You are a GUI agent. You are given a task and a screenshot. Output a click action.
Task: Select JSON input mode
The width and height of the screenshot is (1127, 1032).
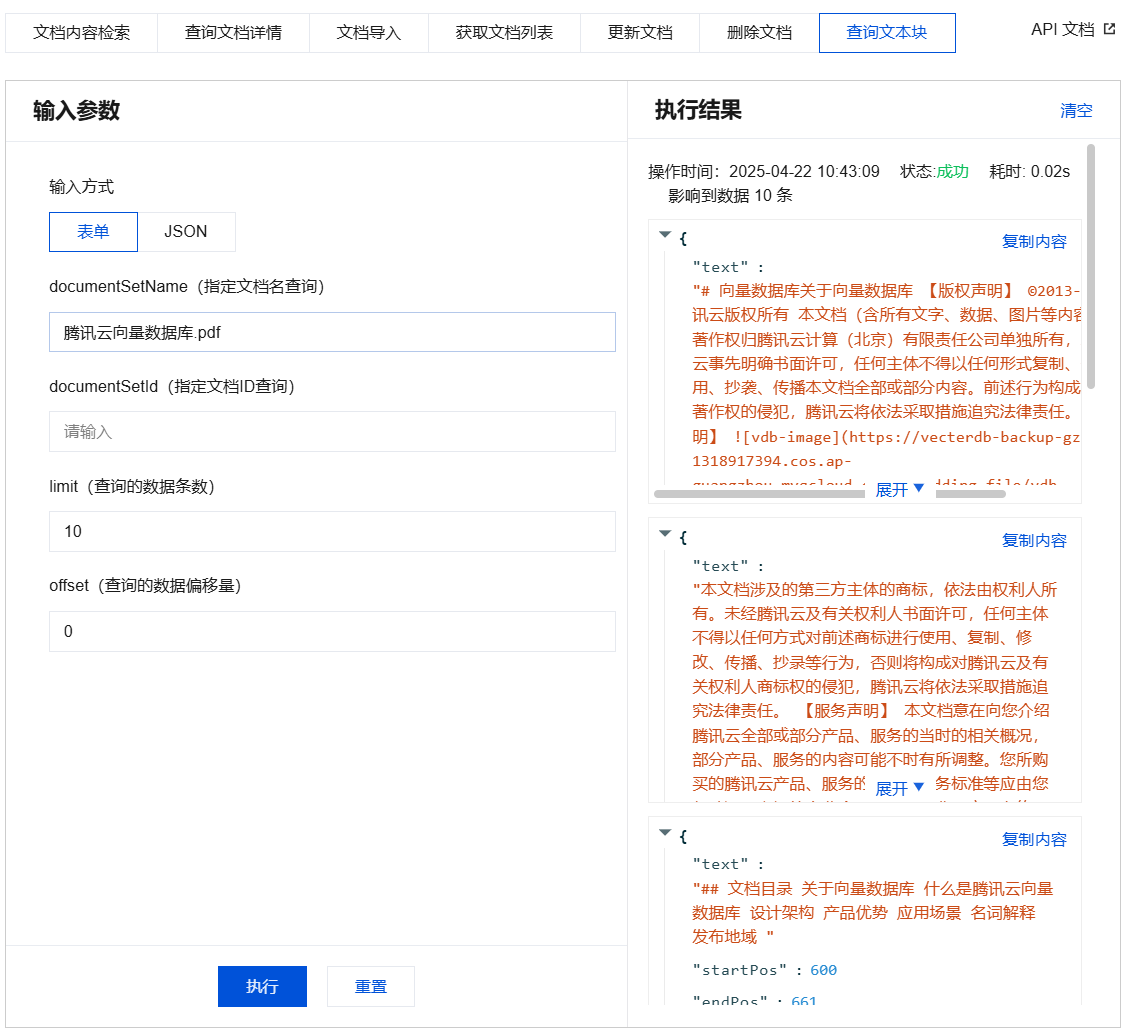click(x=186, y=232)
